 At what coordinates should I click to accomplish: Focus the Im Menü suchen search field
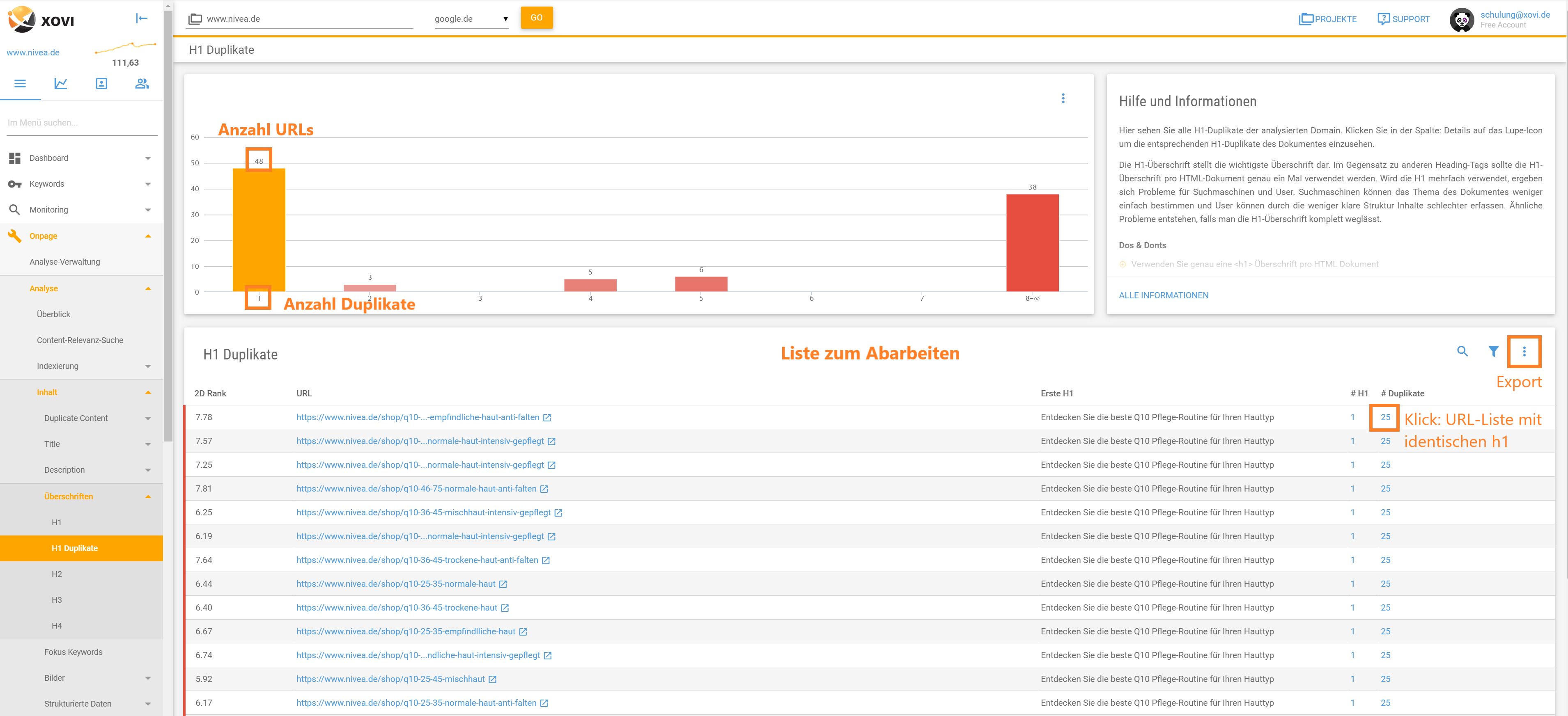(82, 123)
